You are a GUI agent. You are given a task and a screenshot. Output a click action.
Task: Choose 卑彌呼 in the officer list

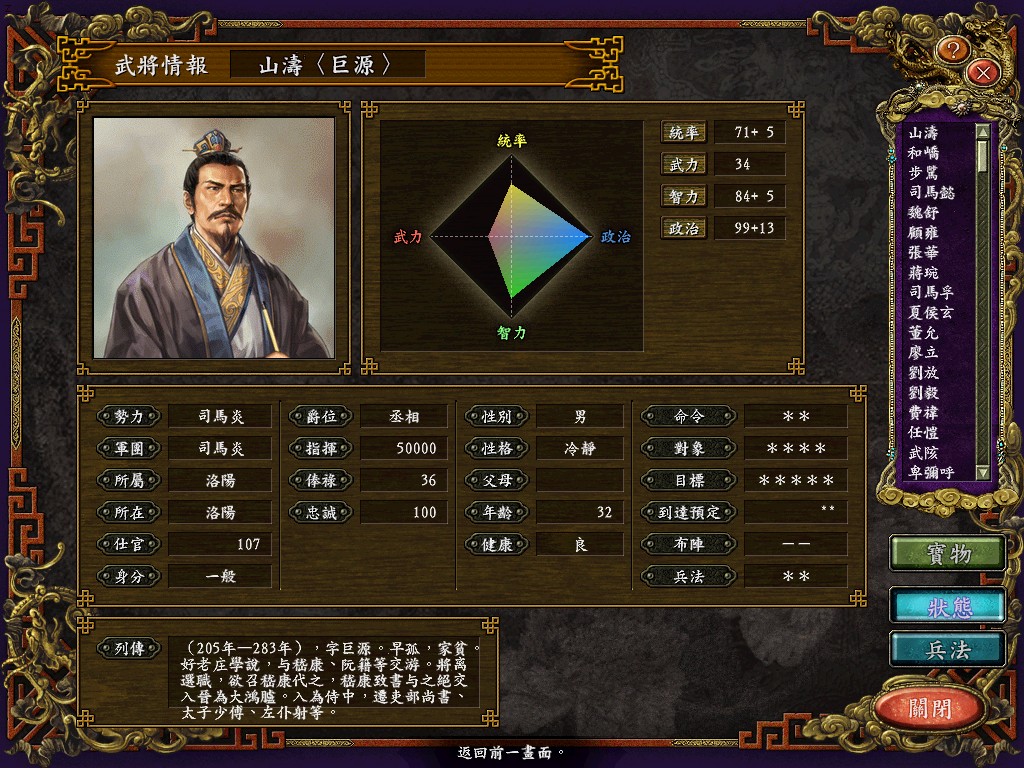coord(931,472)
